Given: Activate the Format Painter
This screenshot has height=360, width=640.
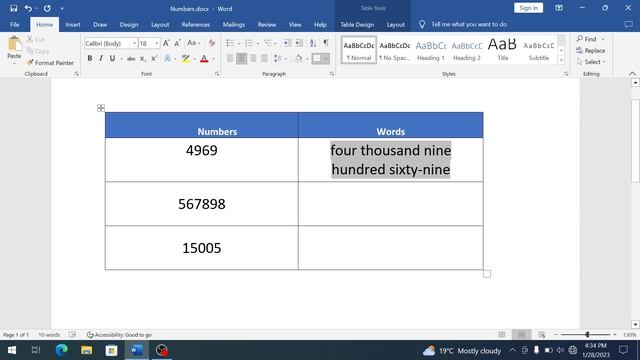Looking at the screenshot, I should click(x=50, y=62).
